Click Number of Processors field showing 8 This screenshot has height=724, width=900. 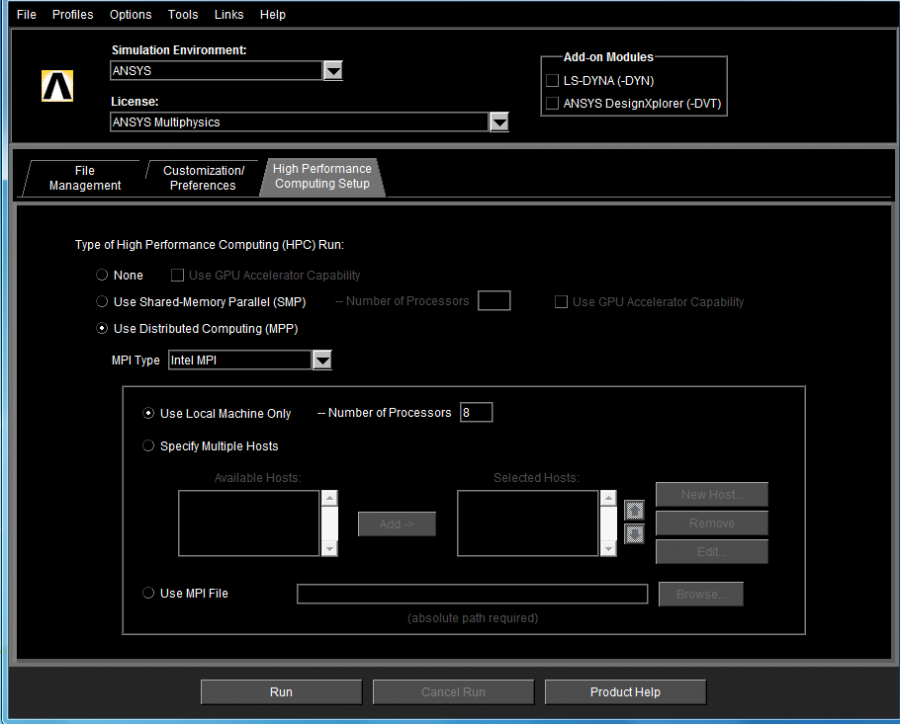pos(476,412)
